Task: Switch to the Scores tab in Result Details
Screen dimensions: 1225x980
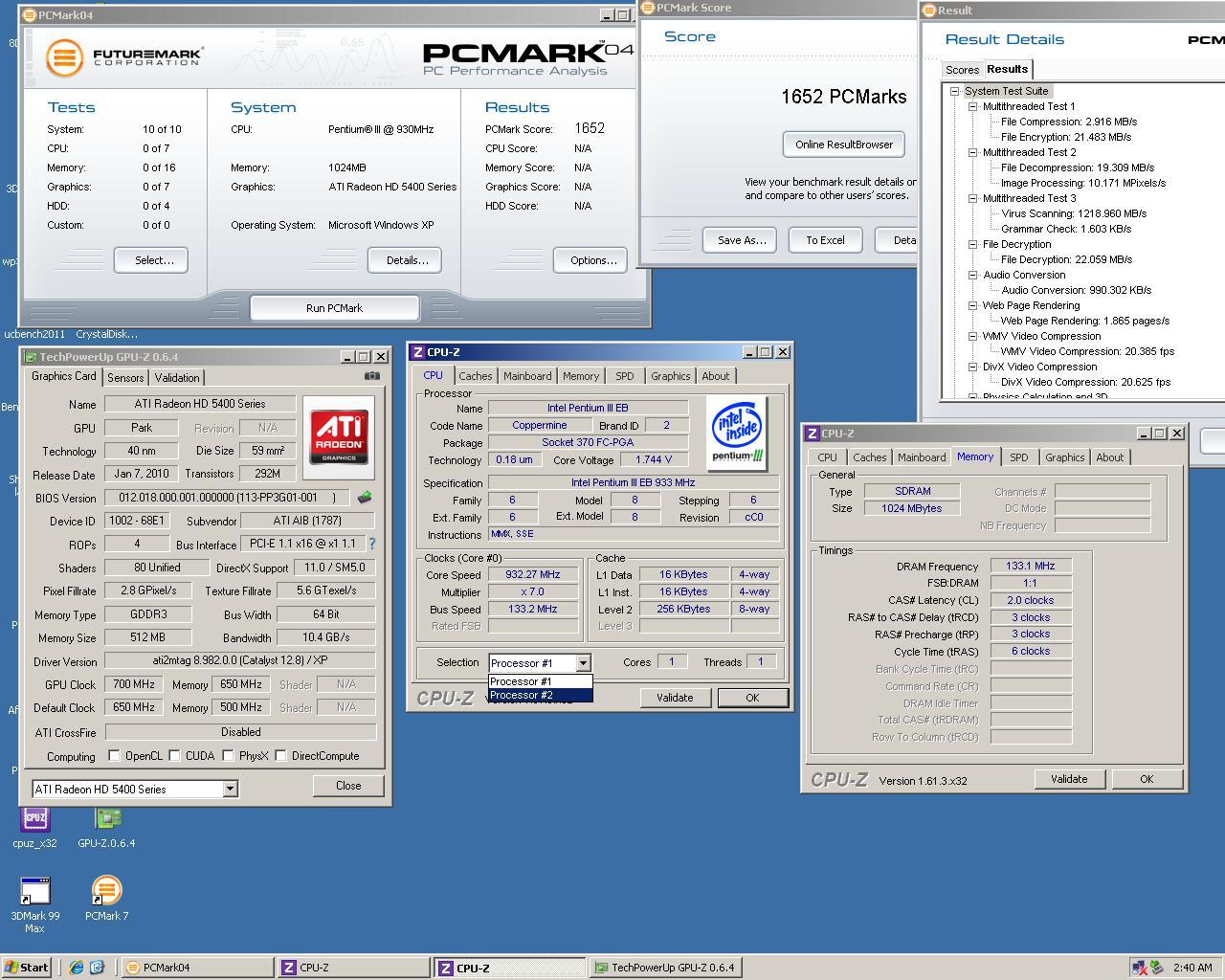Action: click(x=962, y=70)
